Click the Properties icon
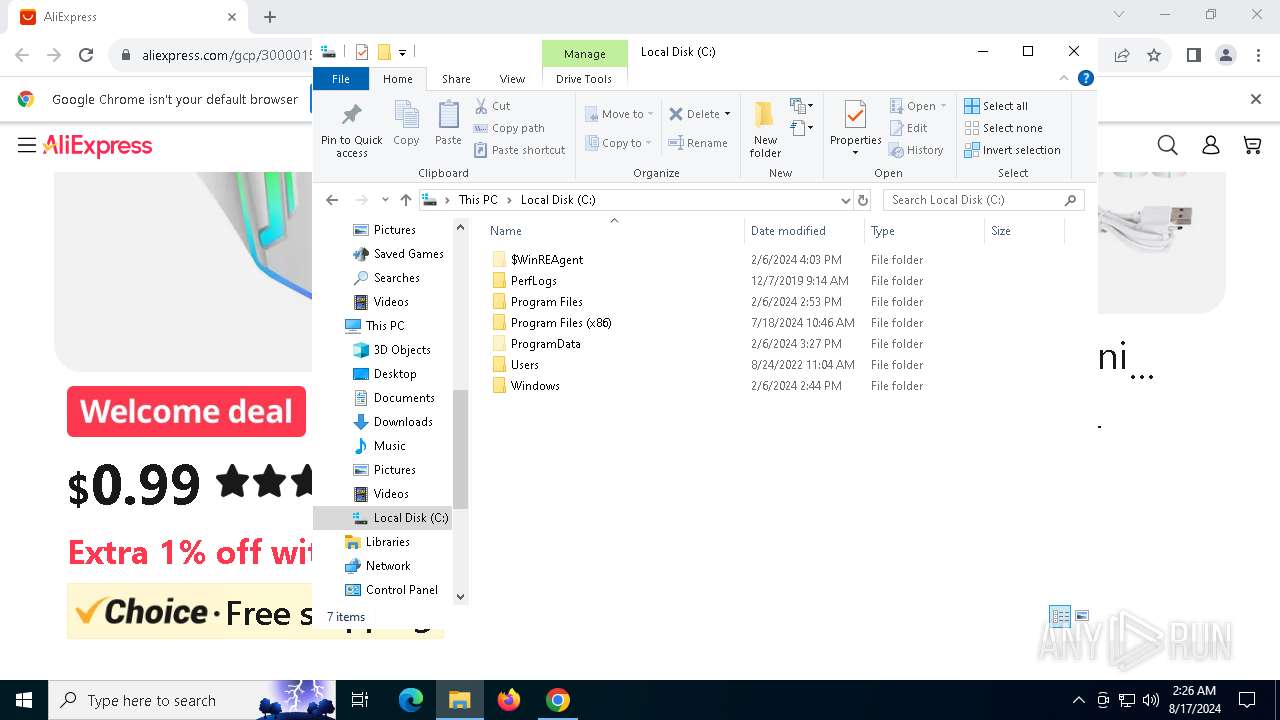This screenshot has height=720, width=1280. pos(855,116)
